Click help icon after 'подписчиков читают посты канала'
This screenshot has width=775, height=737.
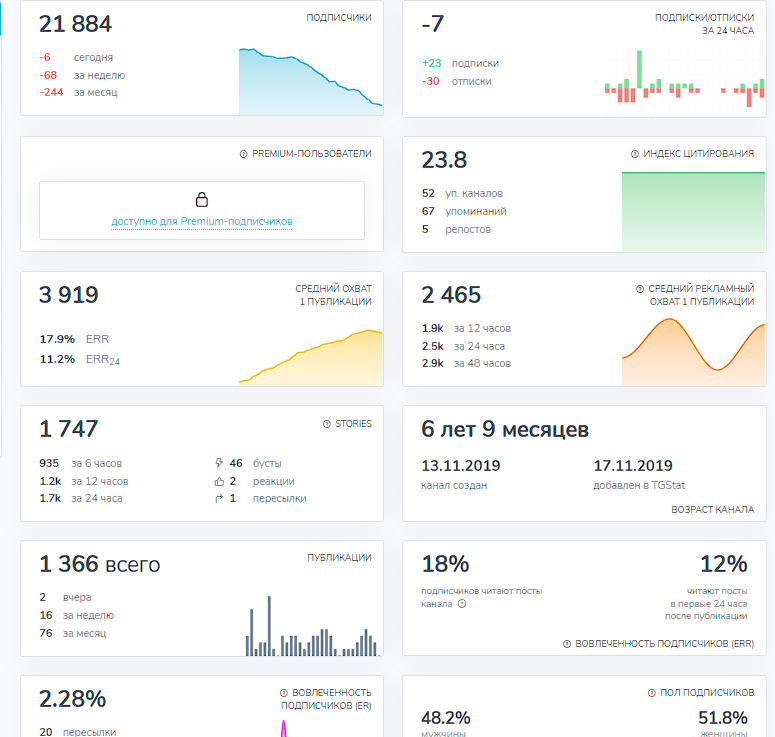[462, 604]
